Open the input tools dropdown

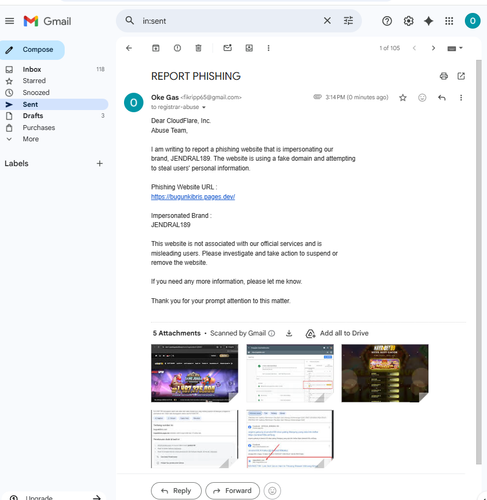(x=455, y=48)
